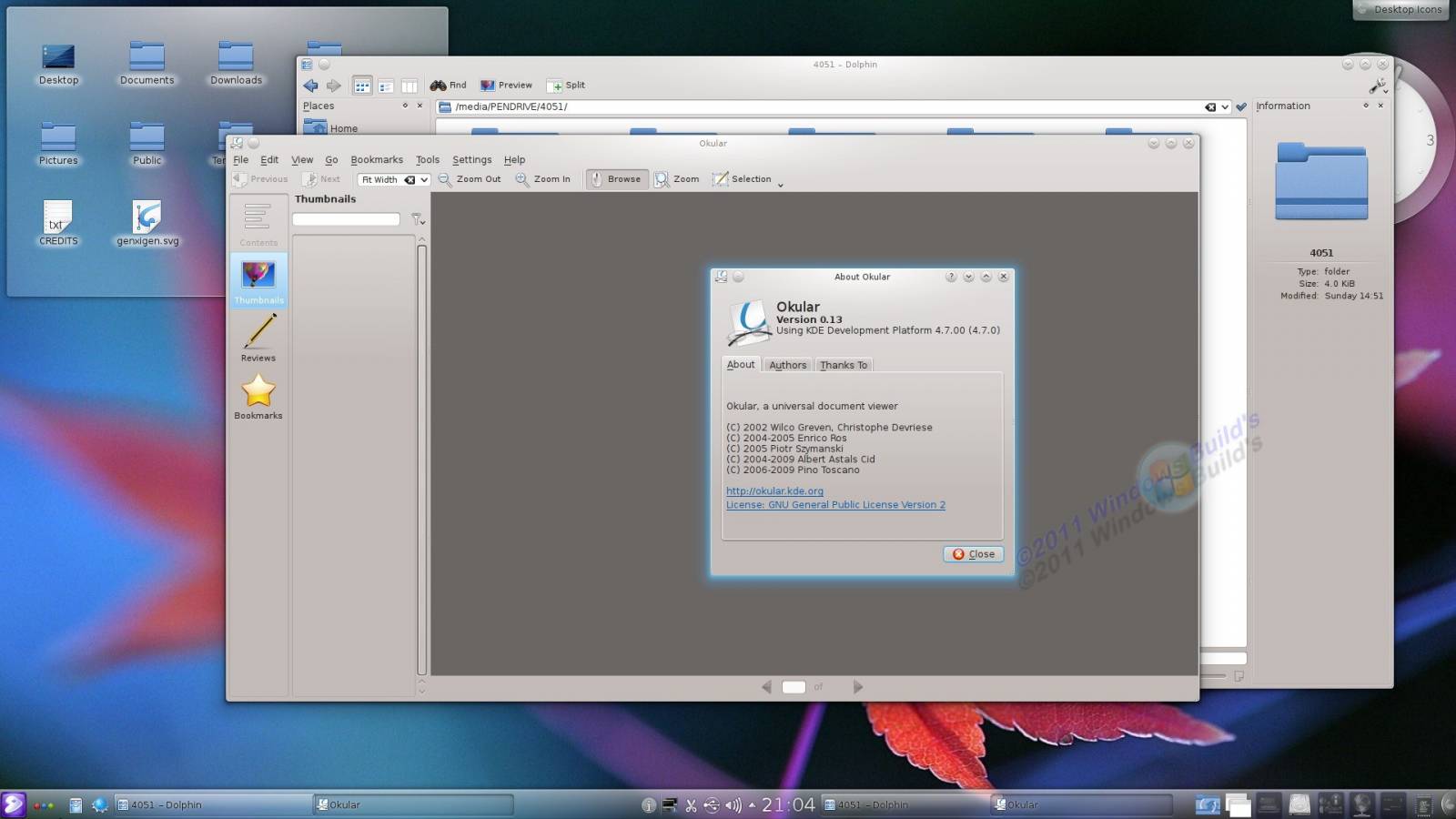Expand the arrow next to Selection

(780, 184)
